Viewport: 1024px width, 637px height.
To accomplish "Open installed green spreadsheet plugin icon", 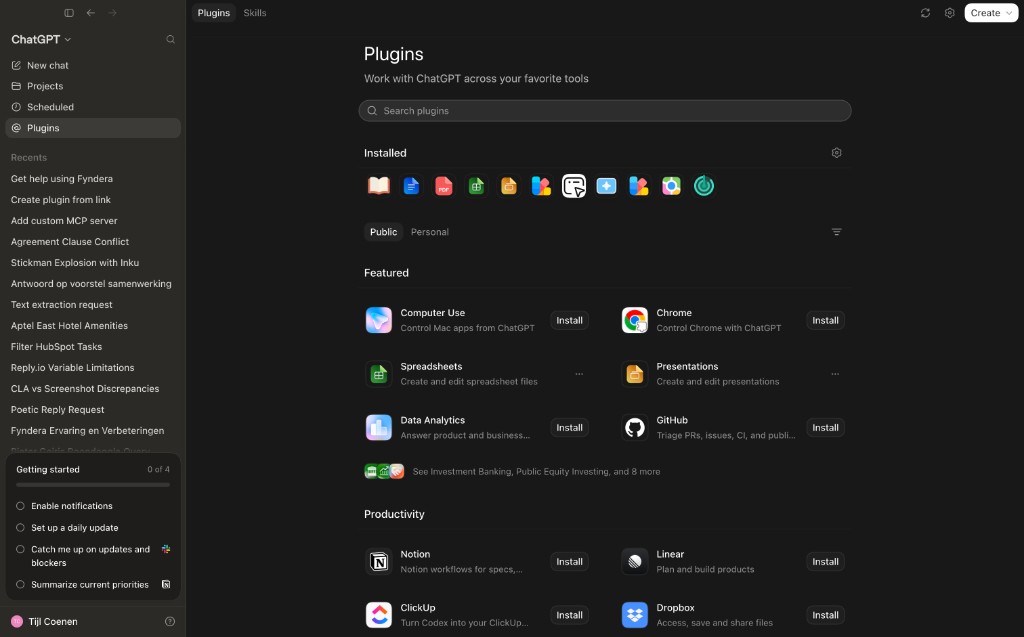I will tap(476, 186).
